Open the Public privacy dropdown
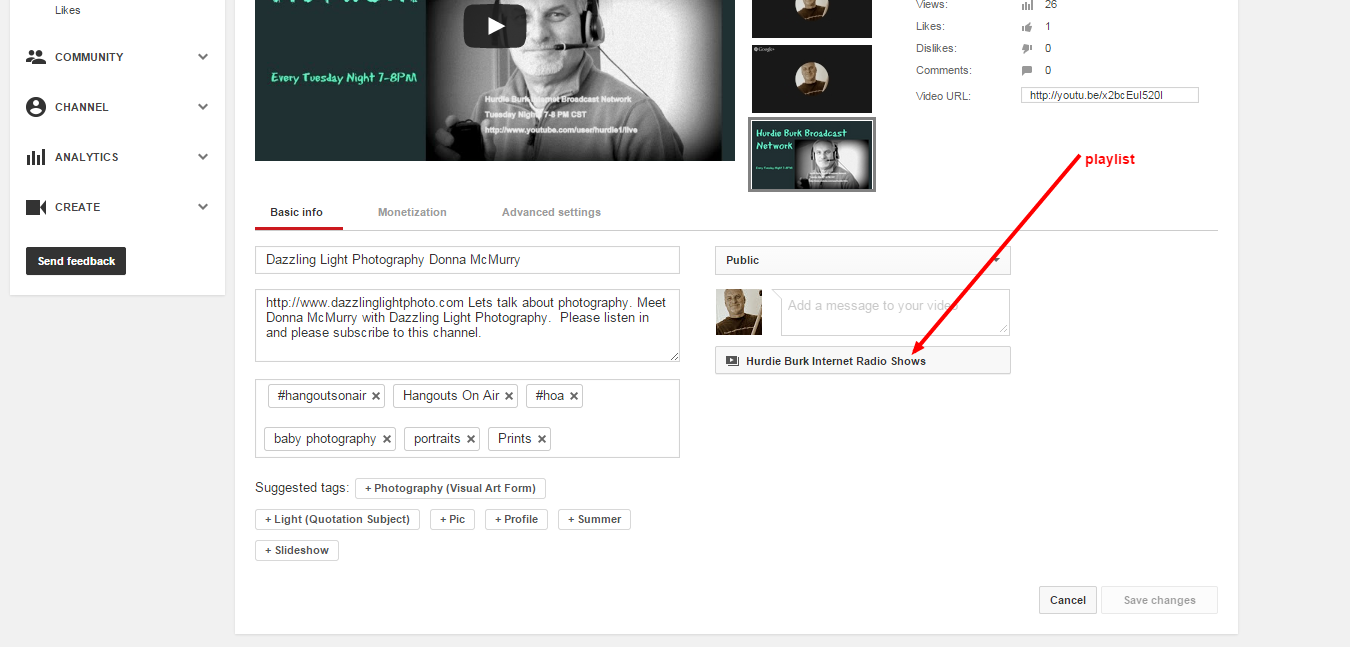1350x647 pixels. click(x=862, y=260)
